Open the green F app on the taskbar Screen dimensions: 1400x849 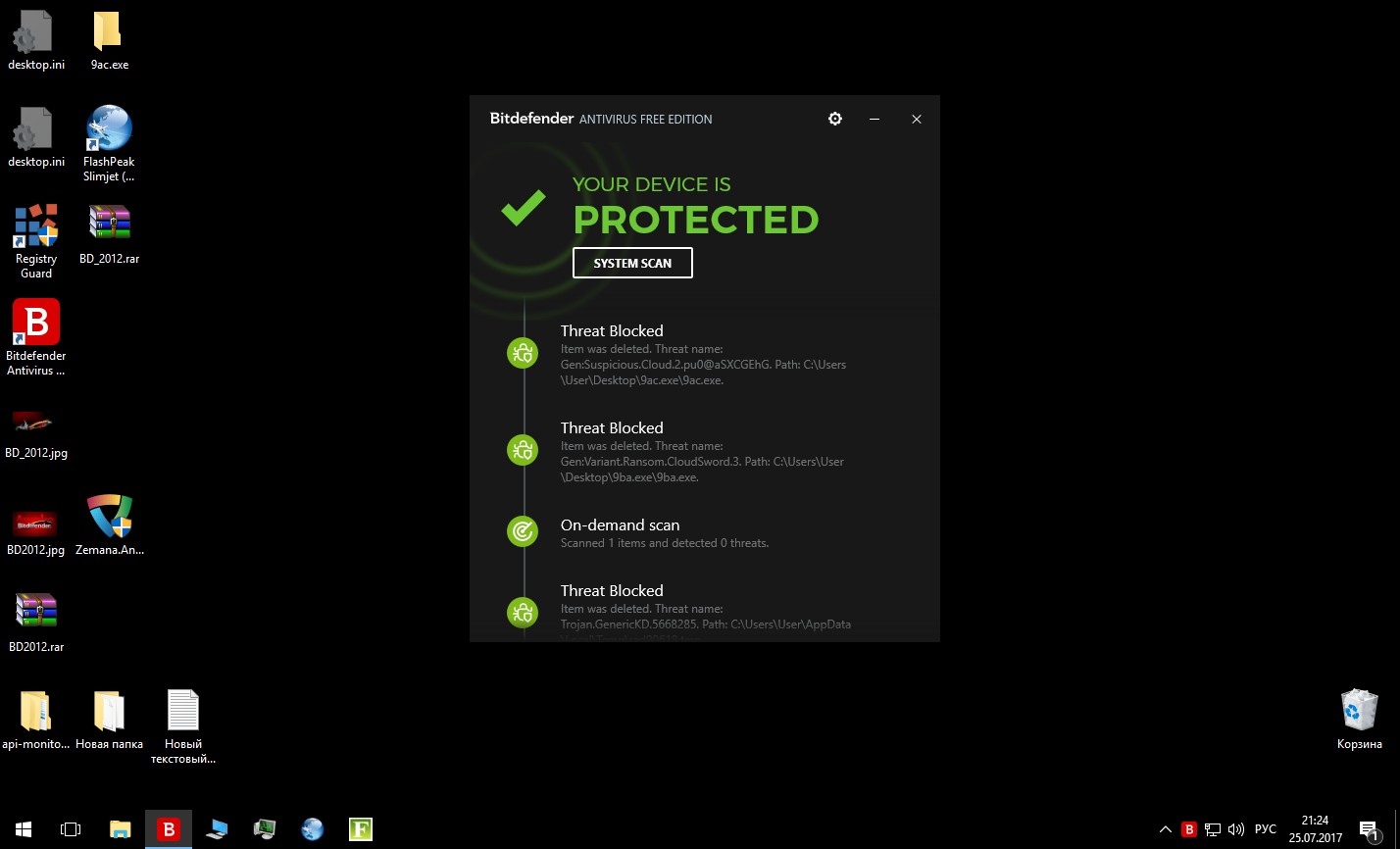(x=361, y=829)
